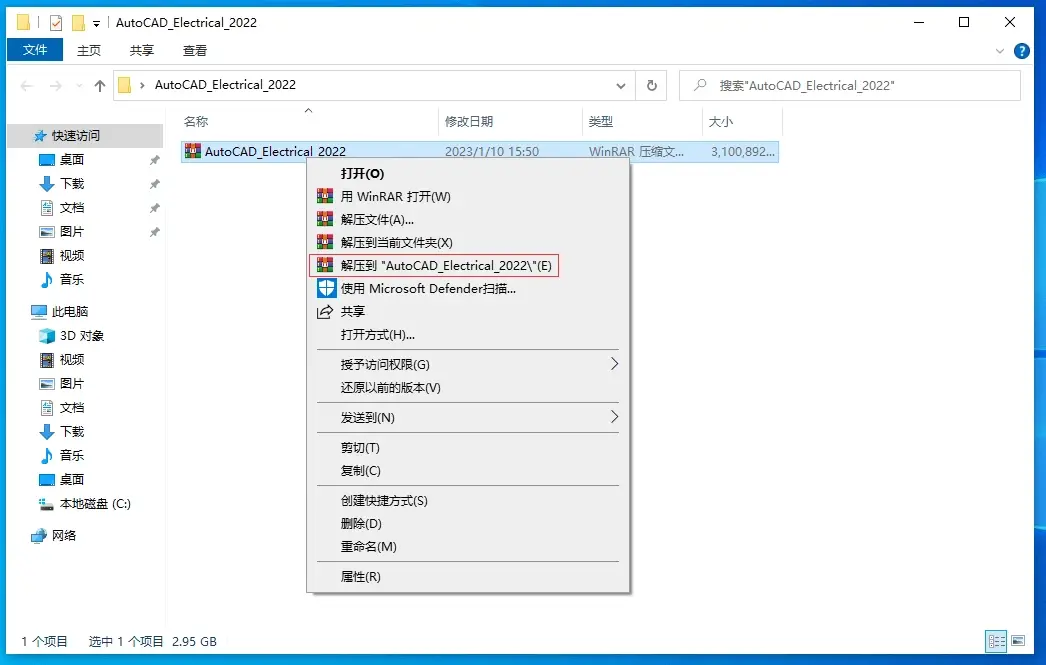The image size is (1046, 665).
Task: Click the search box for AutoCAD_Electrical_2022
Action: (x=849, y=85)
